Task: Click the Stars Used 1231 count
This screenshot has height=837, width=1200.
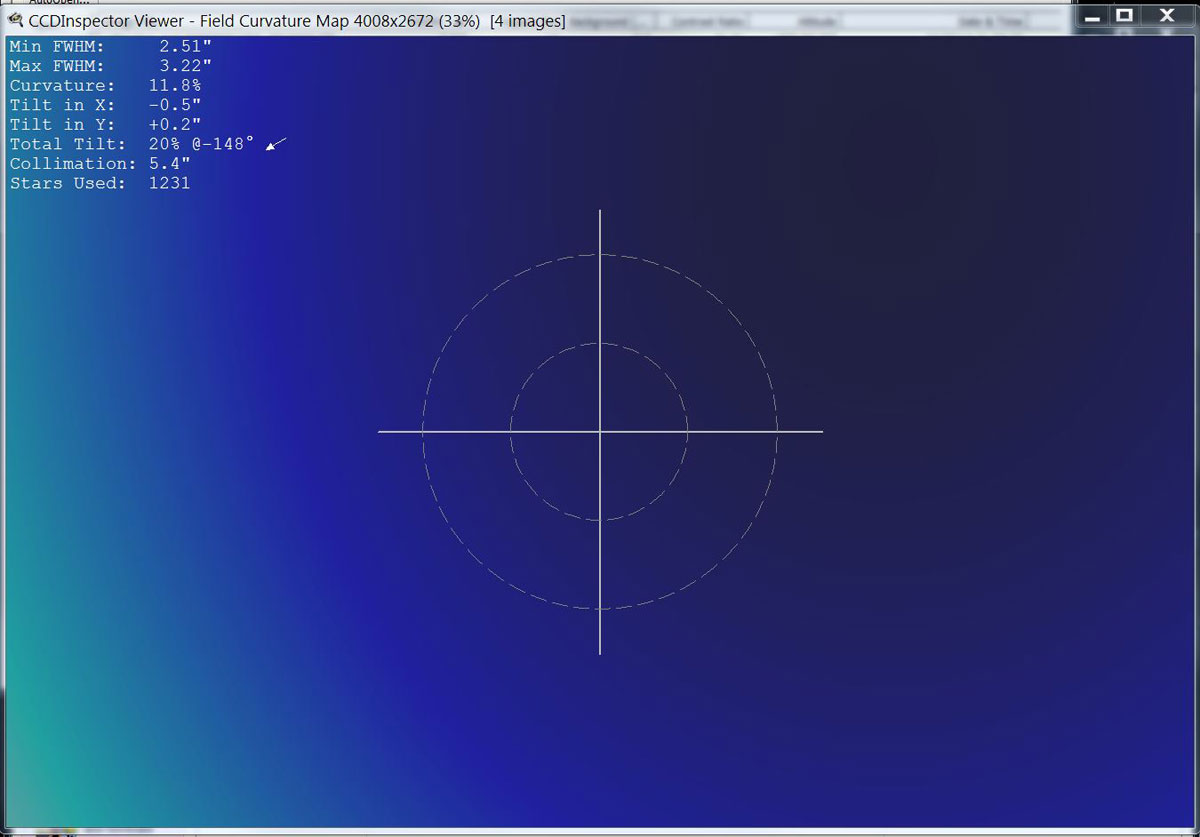Action: [169, 183]
